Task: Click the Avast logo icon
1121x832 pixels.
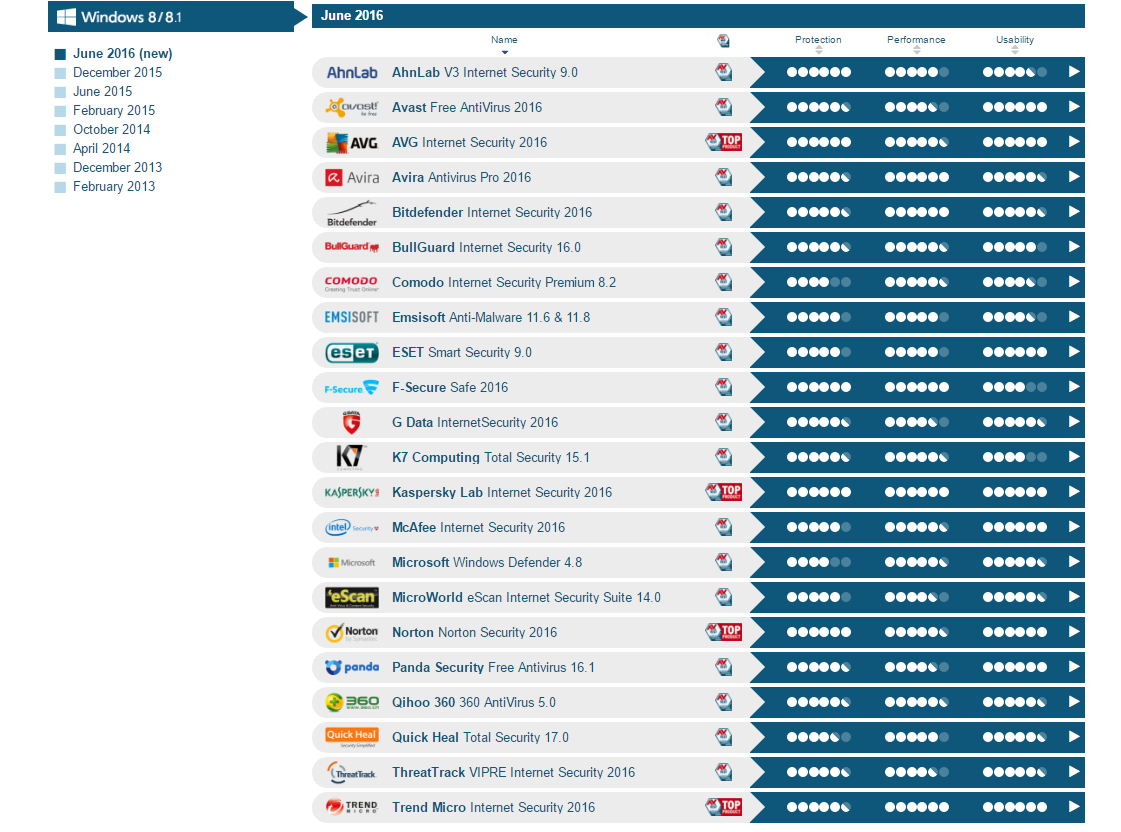Action: pyautogui.click(x=352, y=107)
